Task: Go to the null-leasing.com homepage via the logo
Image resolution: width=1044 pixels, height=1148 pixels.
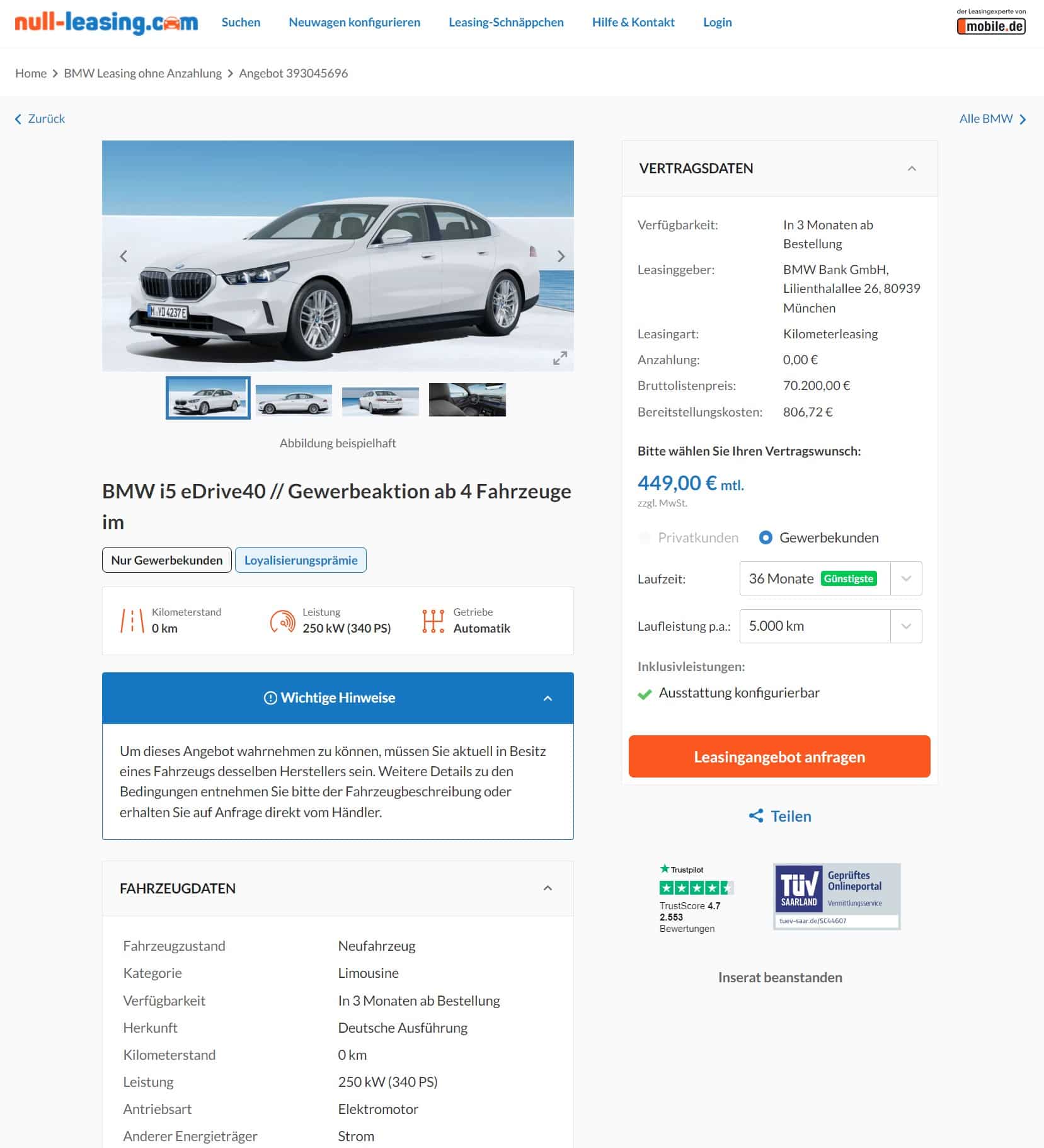Action: click(106, 23)
